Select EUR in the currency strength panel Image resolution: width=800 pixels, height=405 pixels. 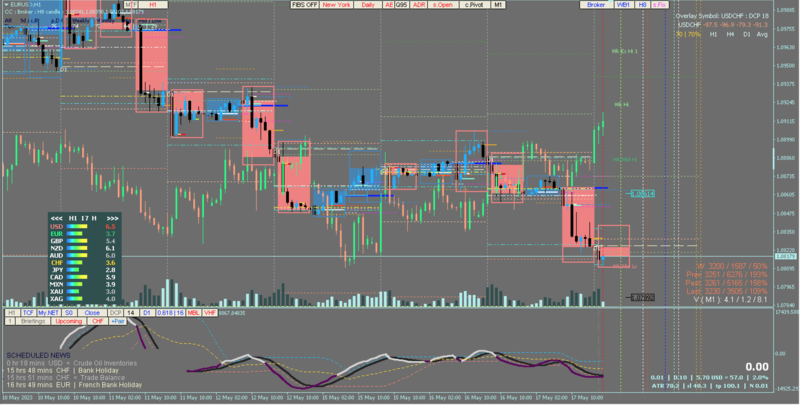[x=56, y=234]
